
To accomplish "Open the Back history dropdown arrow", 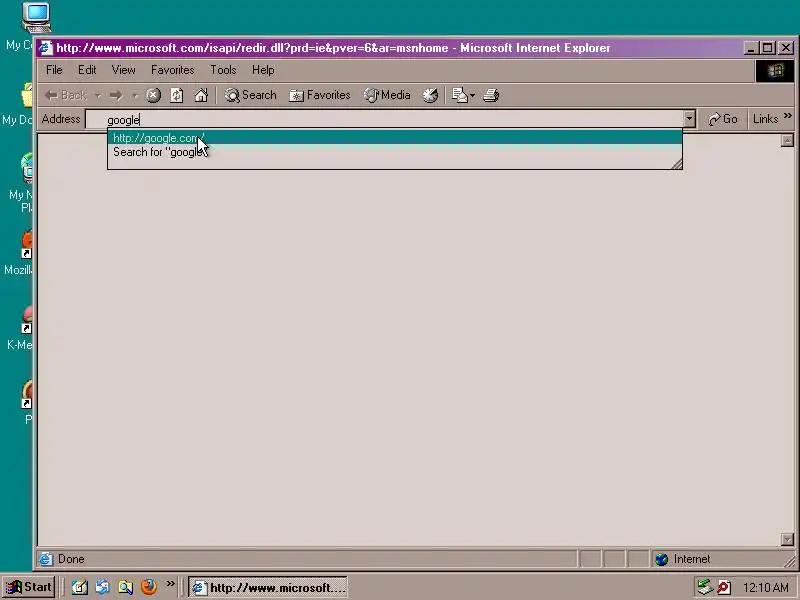I will pos(98,95).
